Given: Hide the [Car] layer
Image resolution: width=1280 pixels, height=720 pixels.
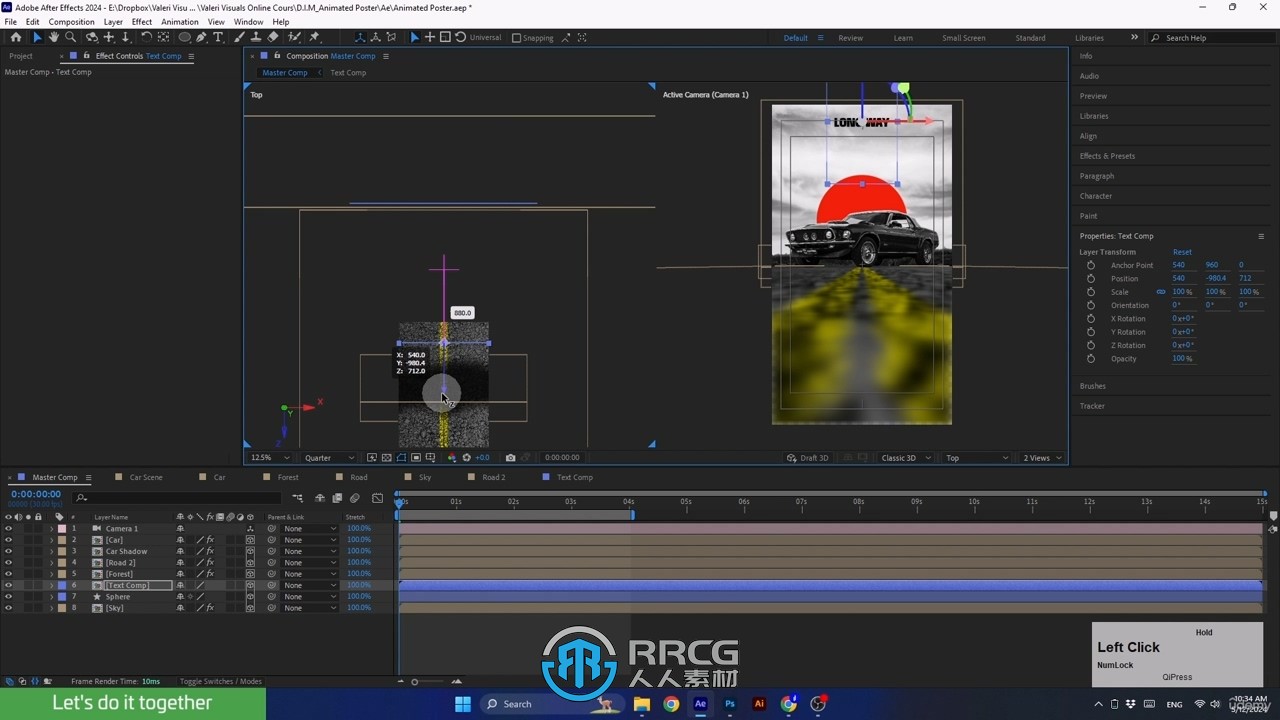Looking at the screenshot, I should tap(8, 540).
